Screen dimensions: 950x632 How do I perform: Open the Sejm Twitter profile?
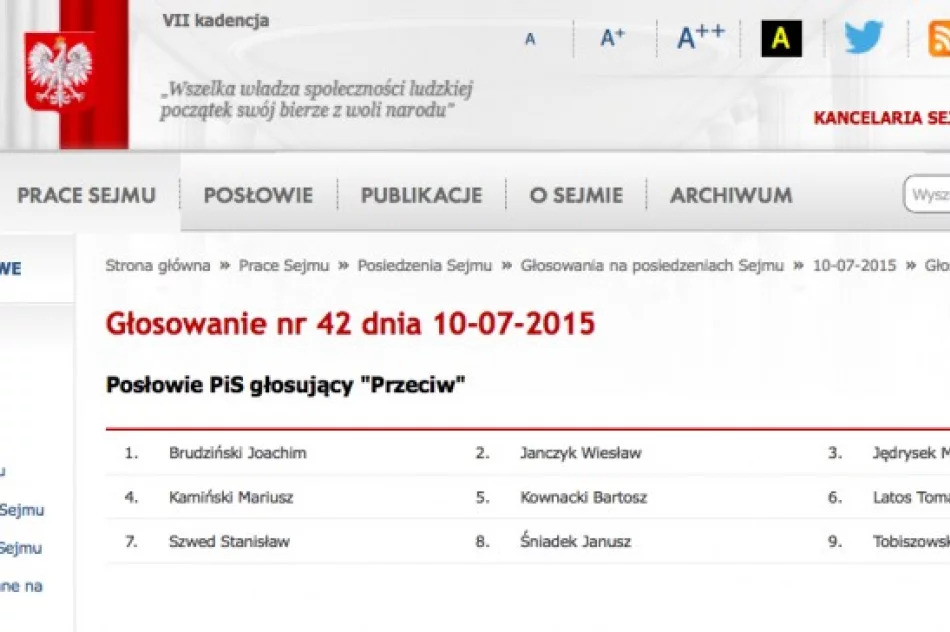[x=860, y=38]
